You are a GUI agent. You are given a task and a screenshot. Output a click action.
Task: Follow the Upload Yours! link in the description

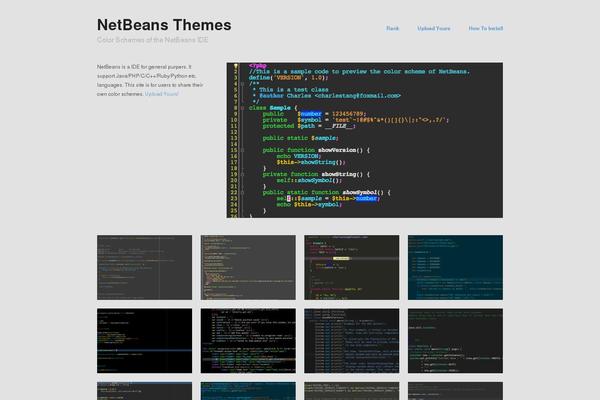pos(161,94)
